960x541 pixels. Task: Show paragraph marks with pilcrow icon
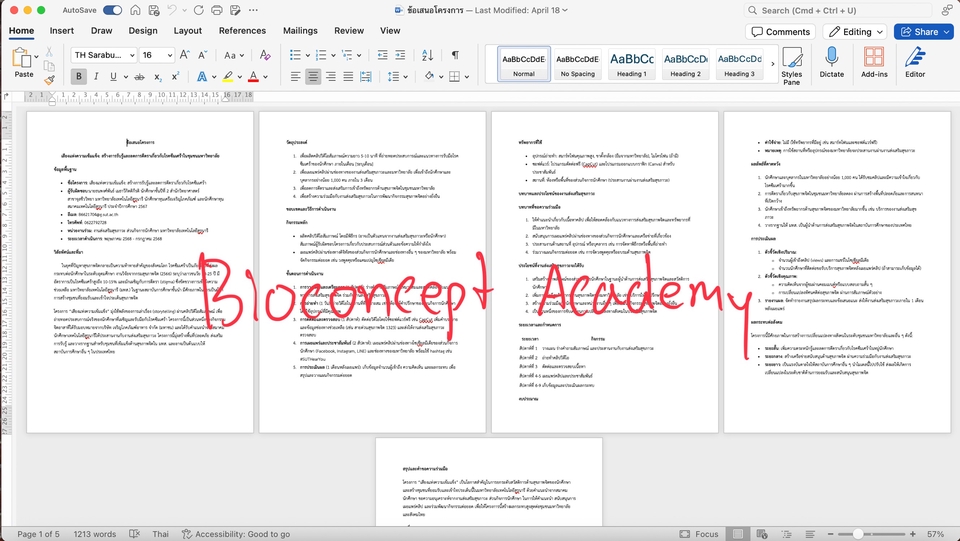455,55
